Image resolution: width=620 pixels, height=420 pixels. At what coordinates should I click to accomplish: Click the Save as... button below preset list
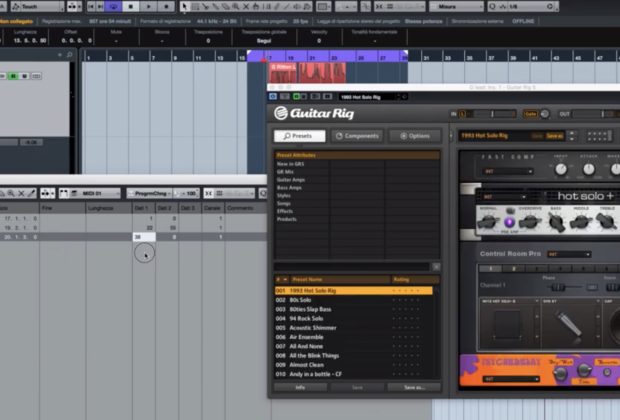[x=414, y=388]
